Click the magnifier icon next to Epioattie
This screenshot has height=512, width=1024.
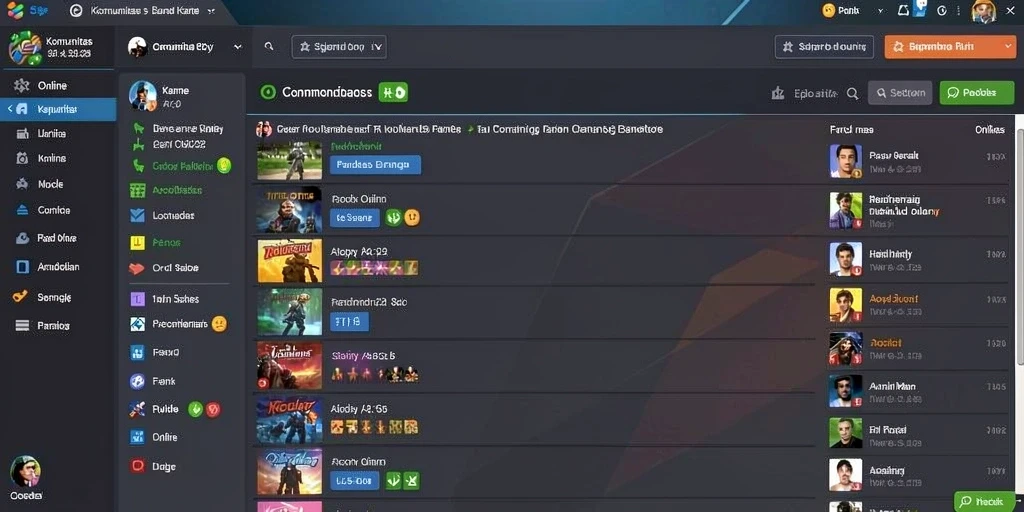pyautogui.click(x=852, y=93)
